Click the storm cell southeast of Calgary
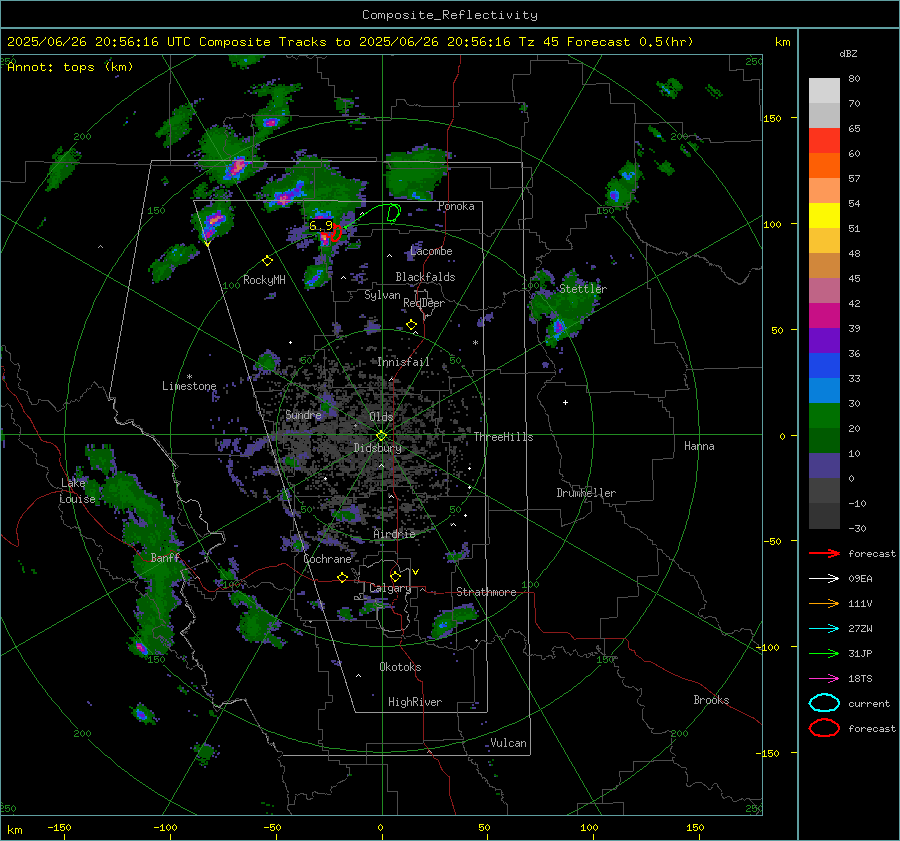Image resolution: width=900 pixels, height=841 pixels. tap(453, 622)
